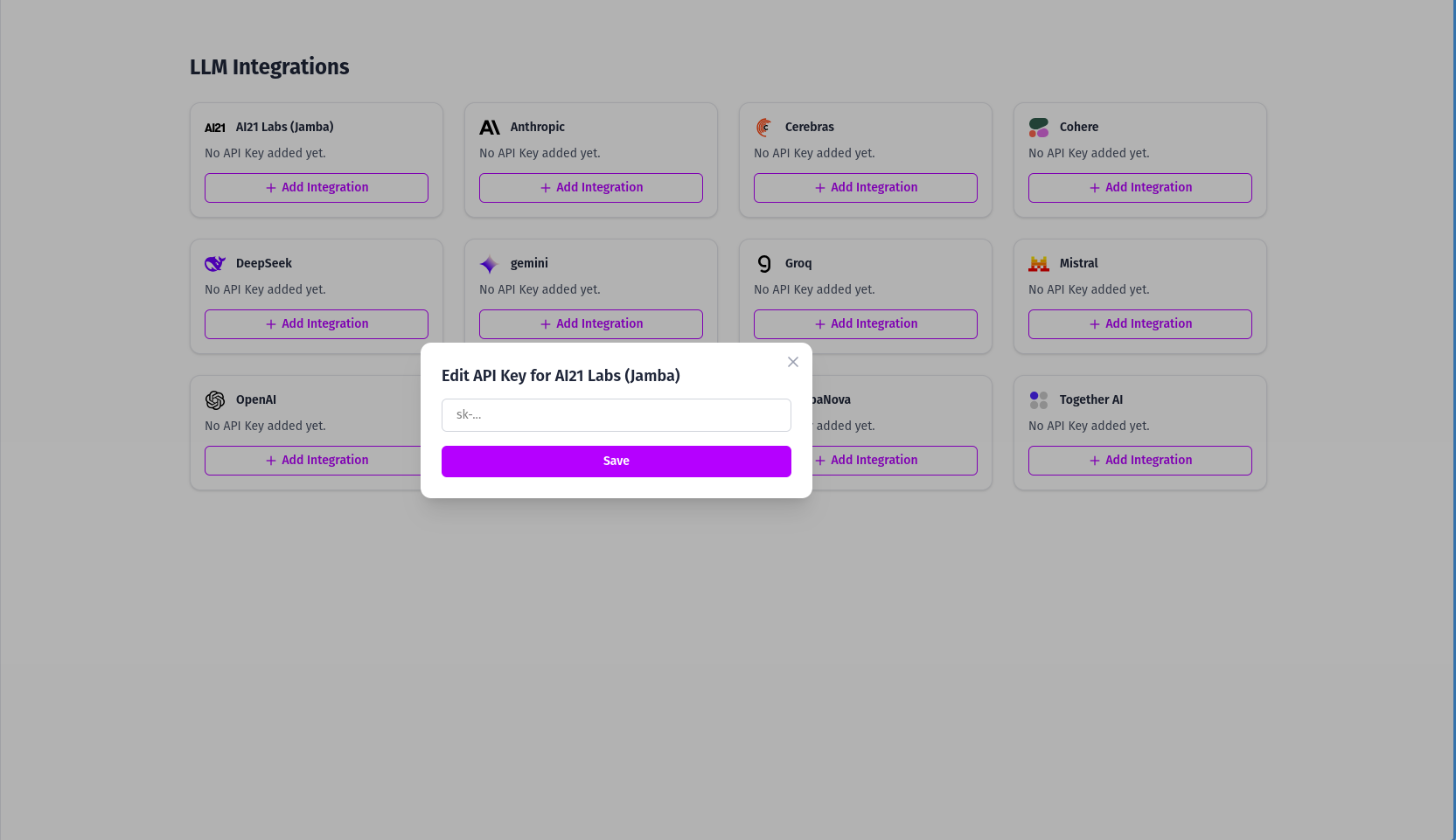Click the Anthropic logo icon

click(490, 127)
